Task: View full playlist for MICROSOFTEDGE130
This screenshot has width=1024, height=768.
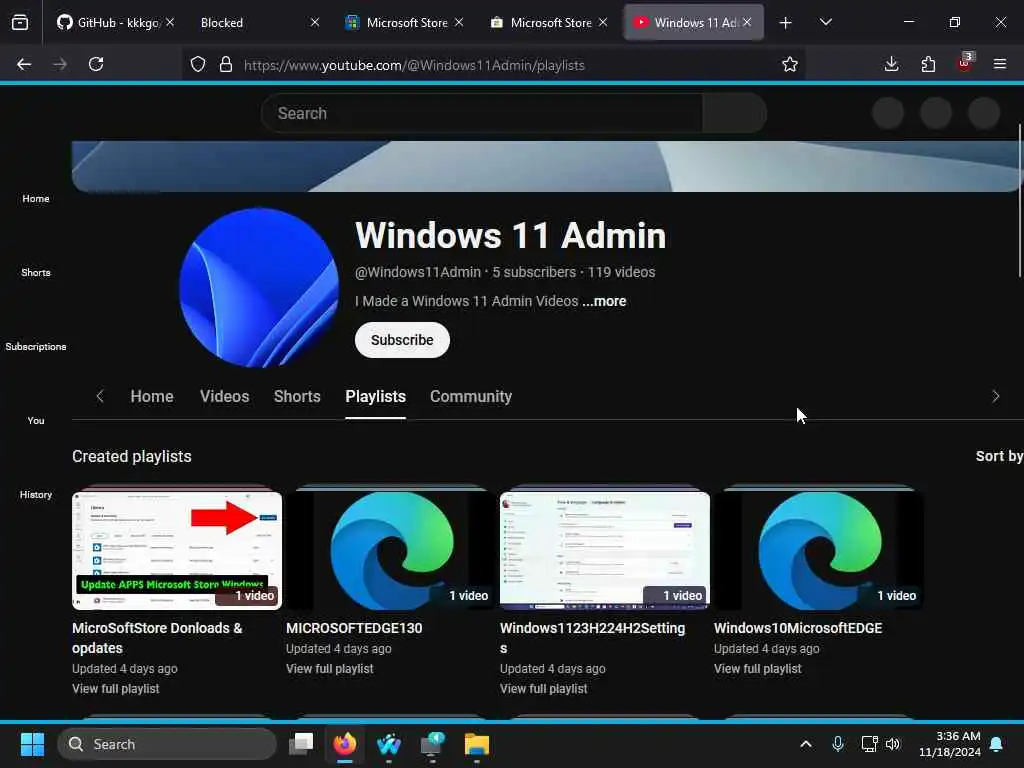Action: pos(330,669)
